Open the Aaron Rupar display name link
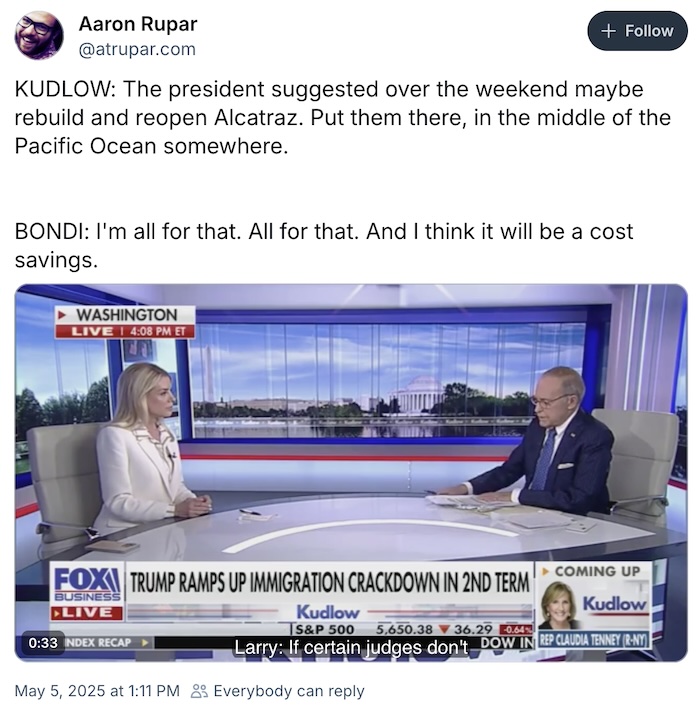700x707 pixels. (138, 24)
